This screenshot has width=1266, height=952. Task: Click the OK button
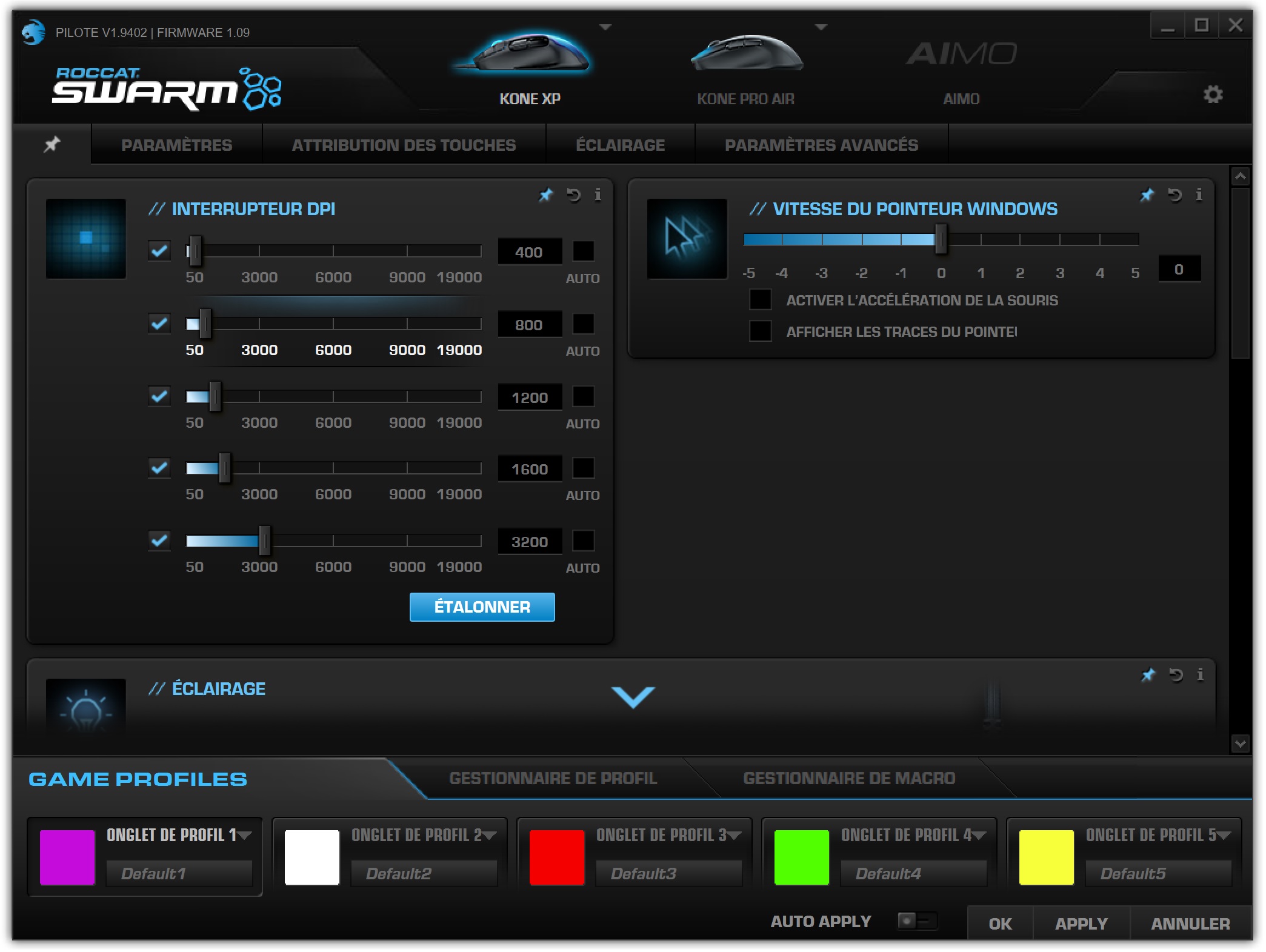pos(1000,924)
